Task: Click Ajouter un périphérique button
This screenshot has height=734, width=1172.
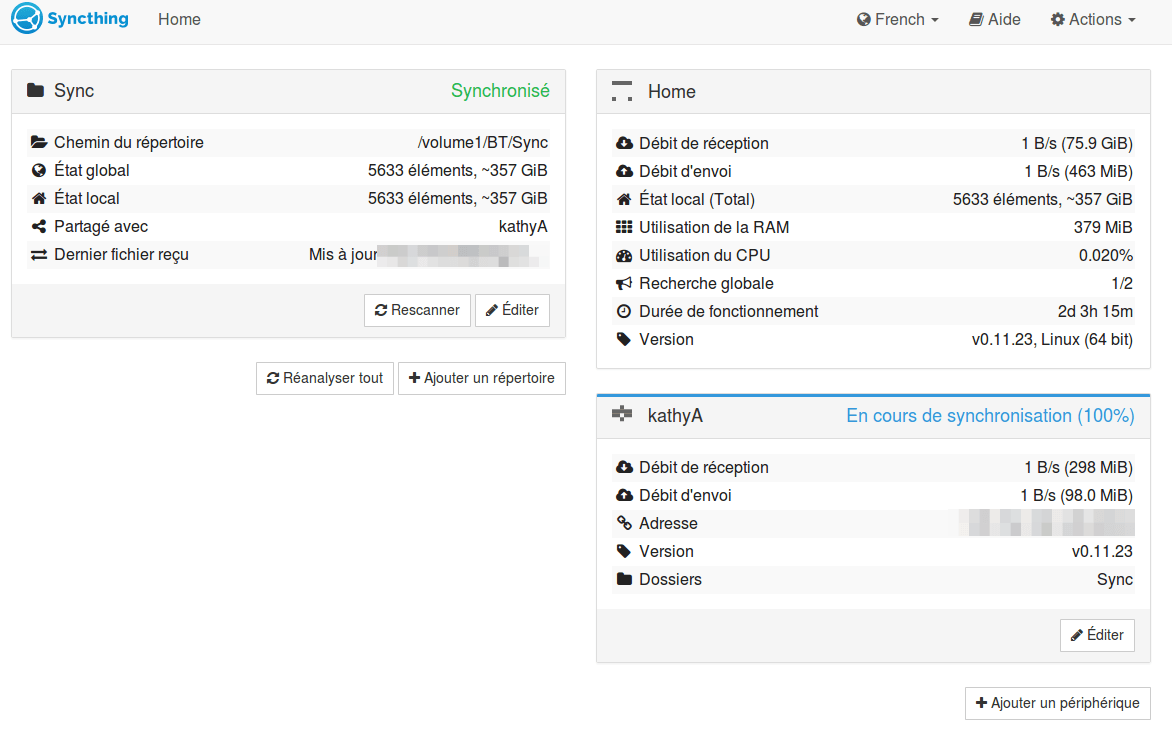Action: pyautogui.click(x=1058, y=703)
